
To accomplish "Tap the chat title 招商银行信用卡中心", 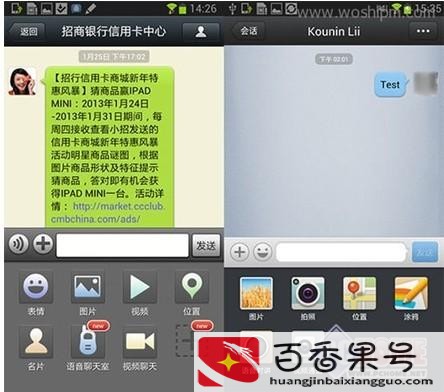I will (113, 32).
